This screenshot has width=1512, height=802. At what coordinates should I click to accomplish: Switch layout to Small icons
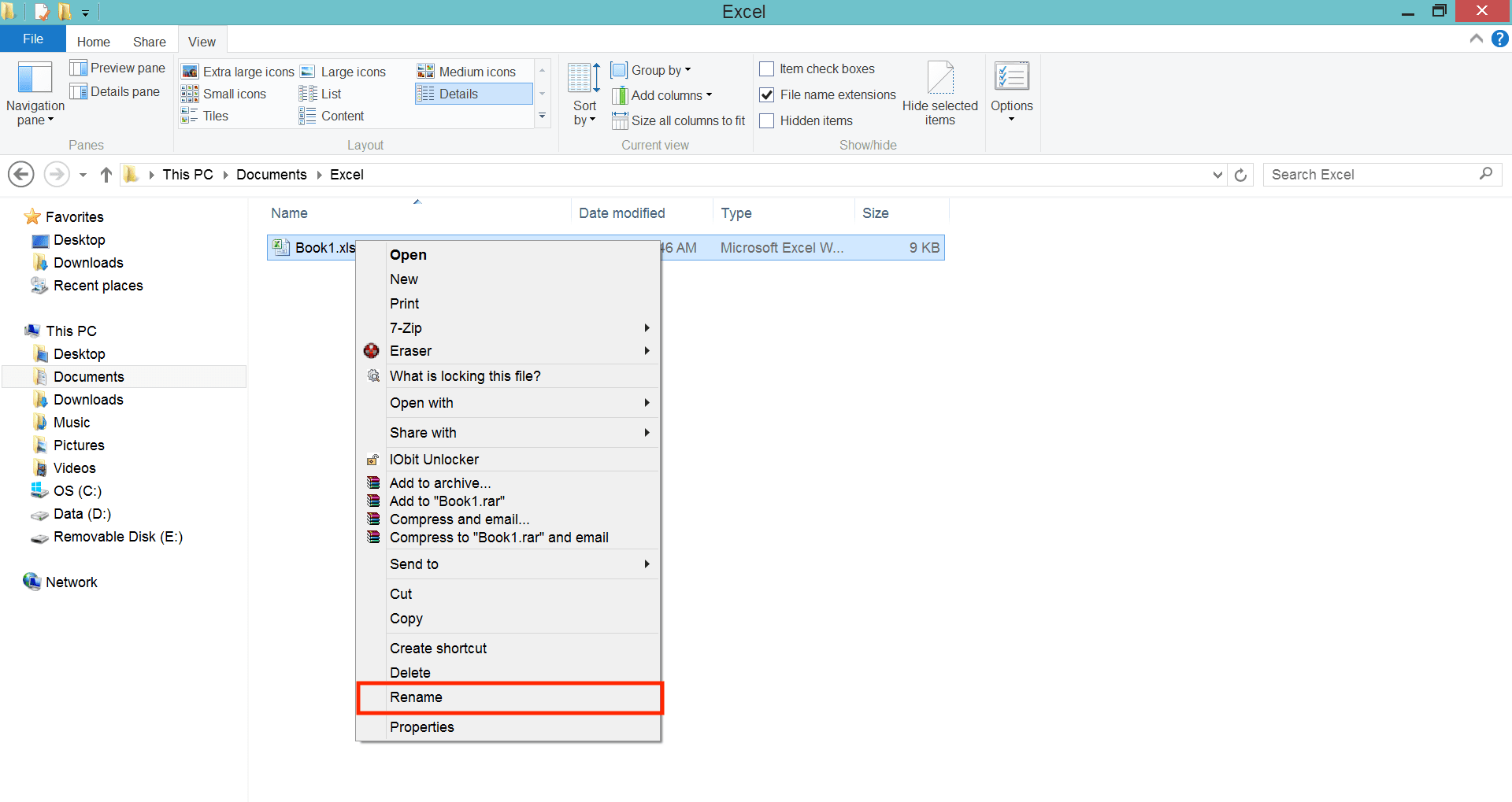224,94
